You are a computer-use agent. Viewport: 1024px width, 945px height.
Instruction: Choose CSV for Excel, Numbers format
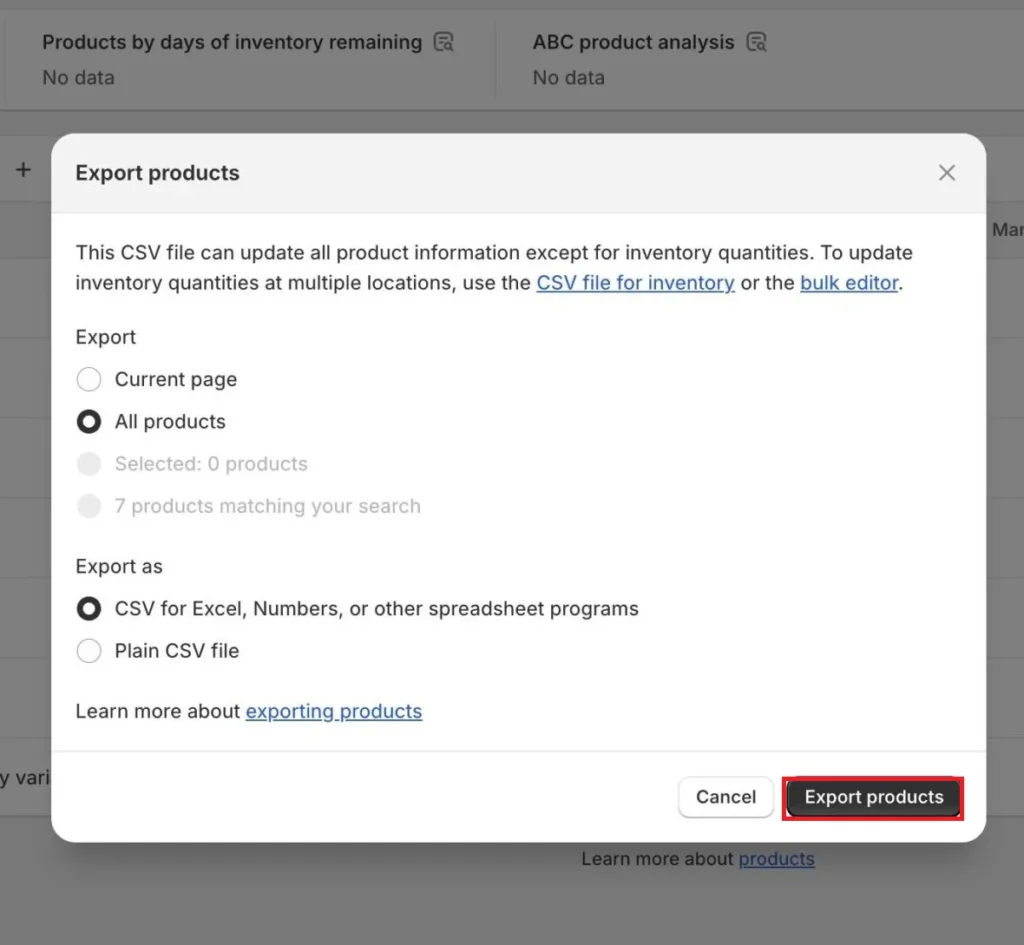click(89, 609)
